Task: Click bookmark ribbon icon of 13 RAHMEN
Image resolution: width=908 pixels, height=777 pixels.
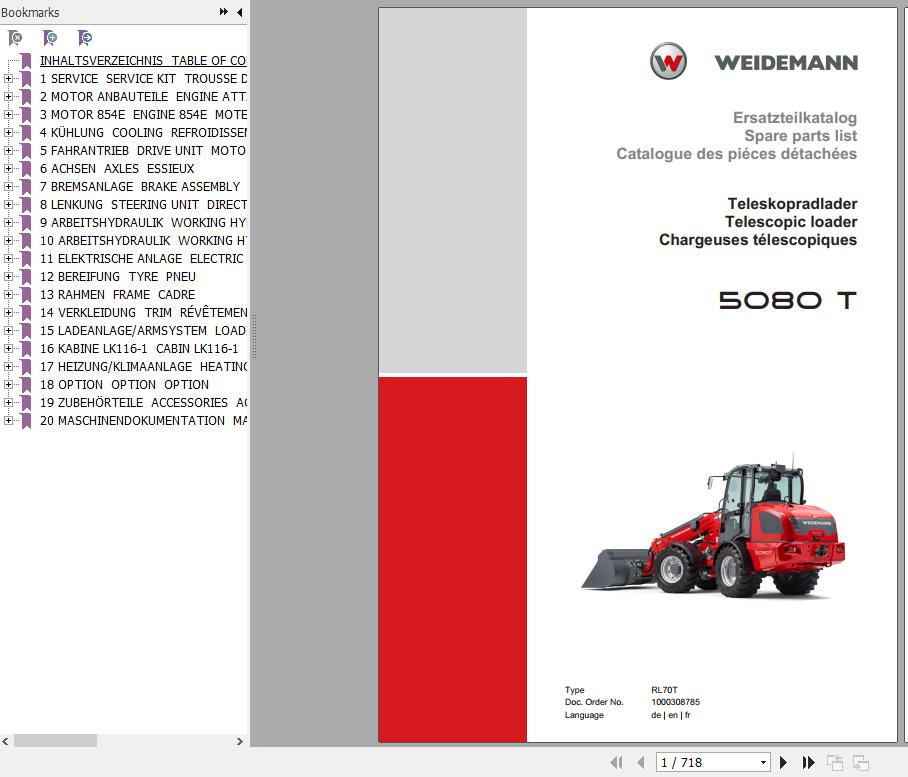Action: pyautogui.click(x=26, y=295)
